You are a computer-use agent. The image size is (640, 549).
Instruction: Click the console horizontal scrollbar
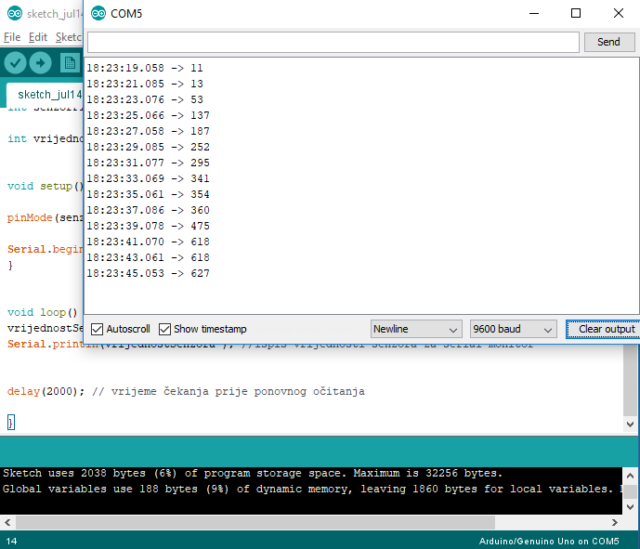pos(300,522)
